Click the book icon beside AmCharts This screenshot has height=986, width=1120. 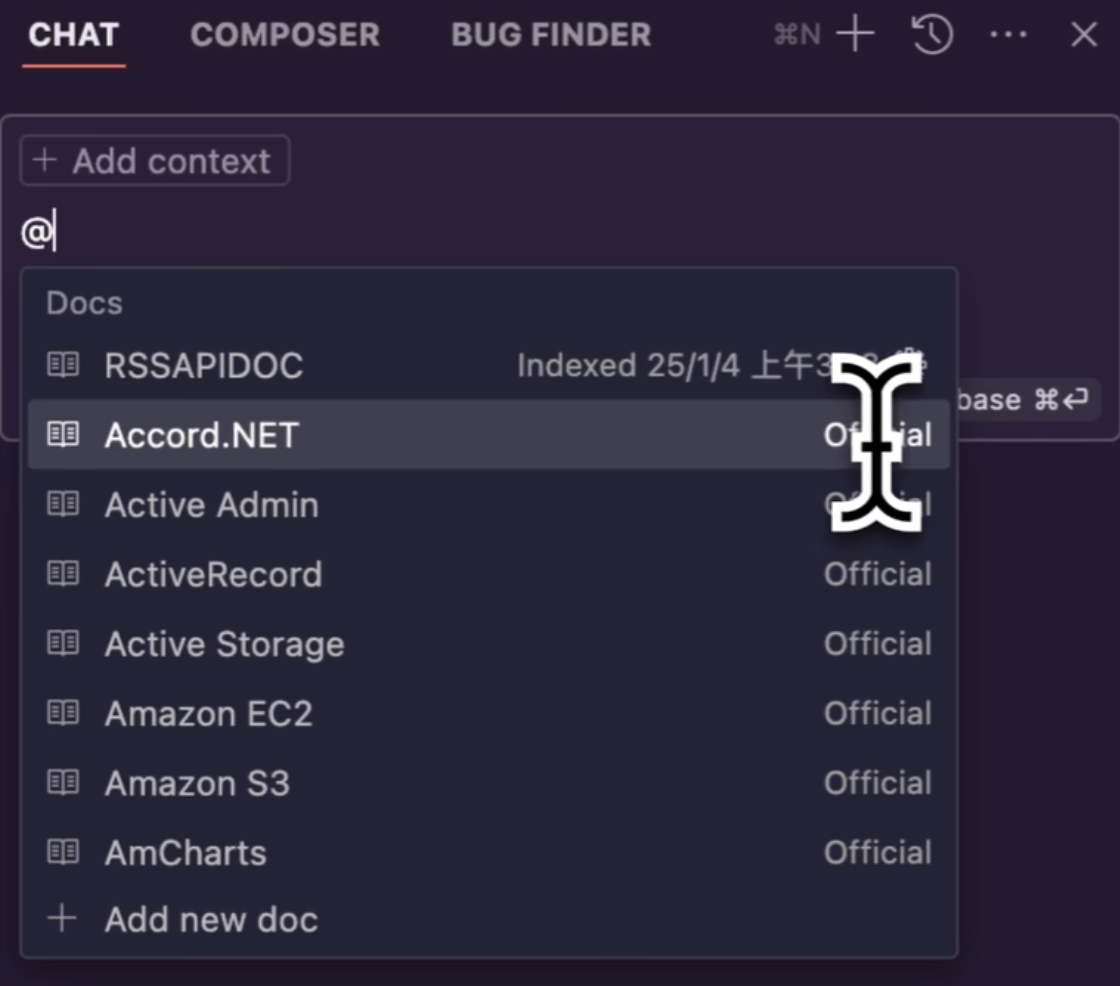coord(63,852)
